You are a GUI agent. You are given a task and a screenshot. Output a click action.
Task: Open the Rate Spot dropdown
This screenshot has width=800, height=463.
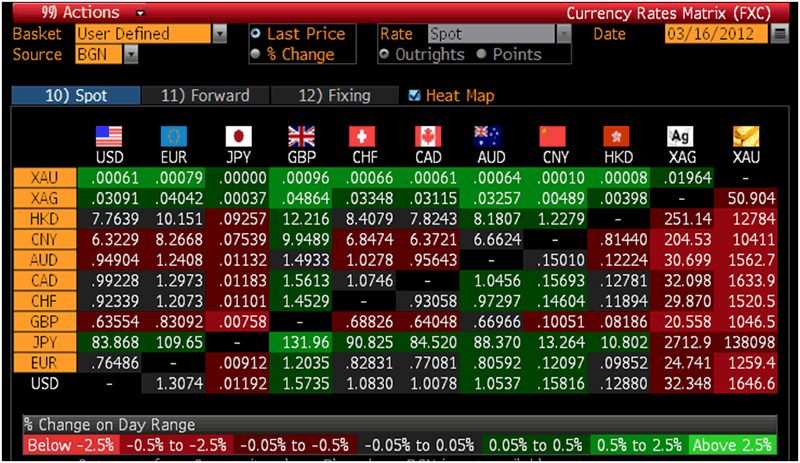coord(563,34)
